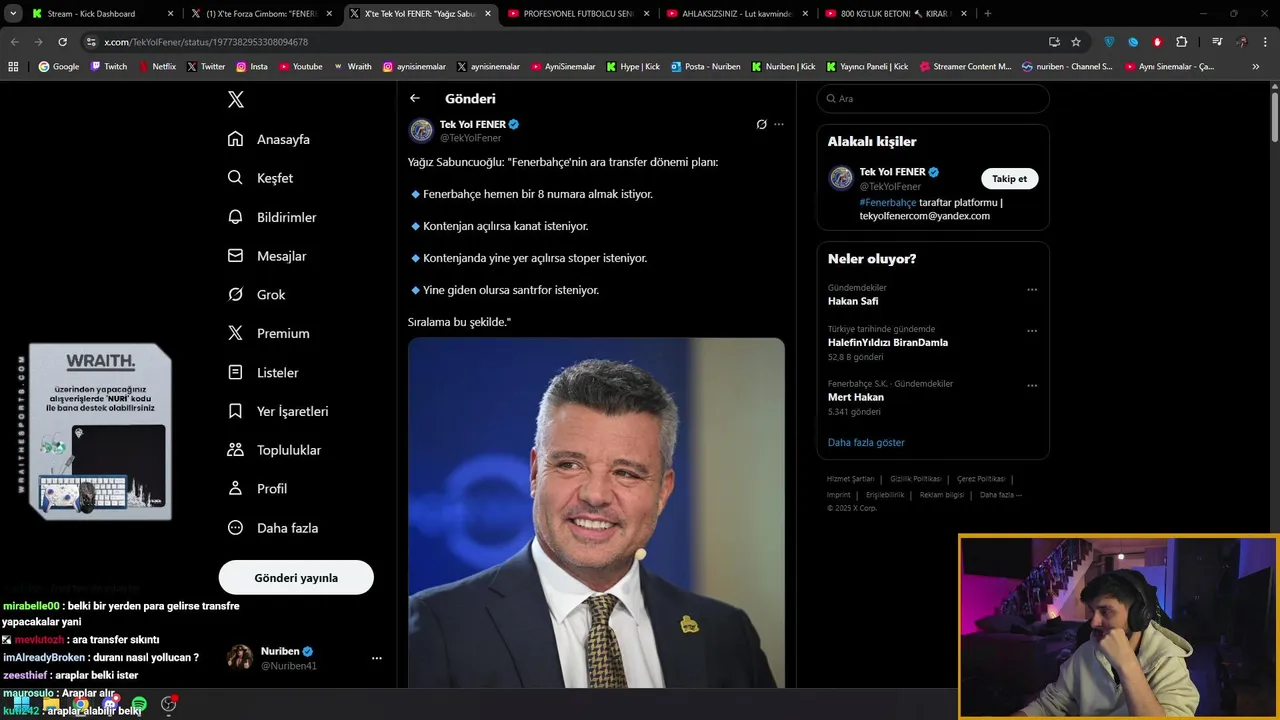Click Gönderi yayınla button
Viewport: 1280px width, 720px height.
[x=296, y=578]
